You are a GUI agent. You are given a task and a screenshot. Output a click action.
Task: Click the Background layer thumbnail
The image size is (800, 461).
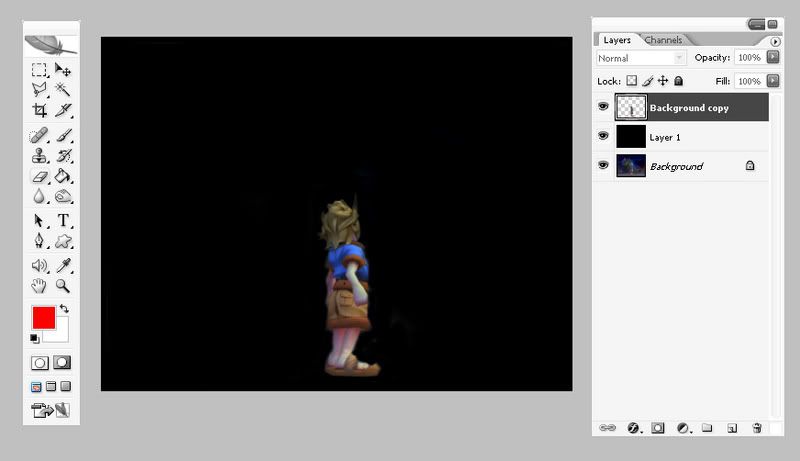[631, 166]
